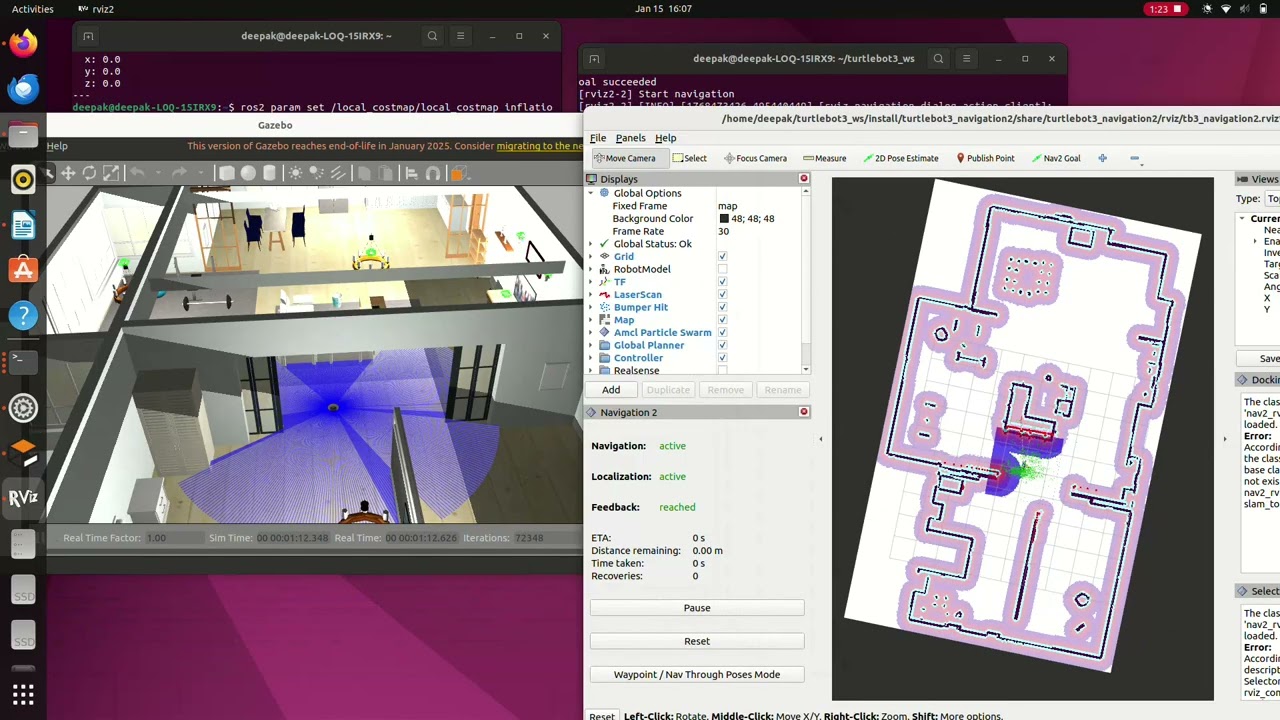Open the RViz Panels menu

(x=630, y=138)
